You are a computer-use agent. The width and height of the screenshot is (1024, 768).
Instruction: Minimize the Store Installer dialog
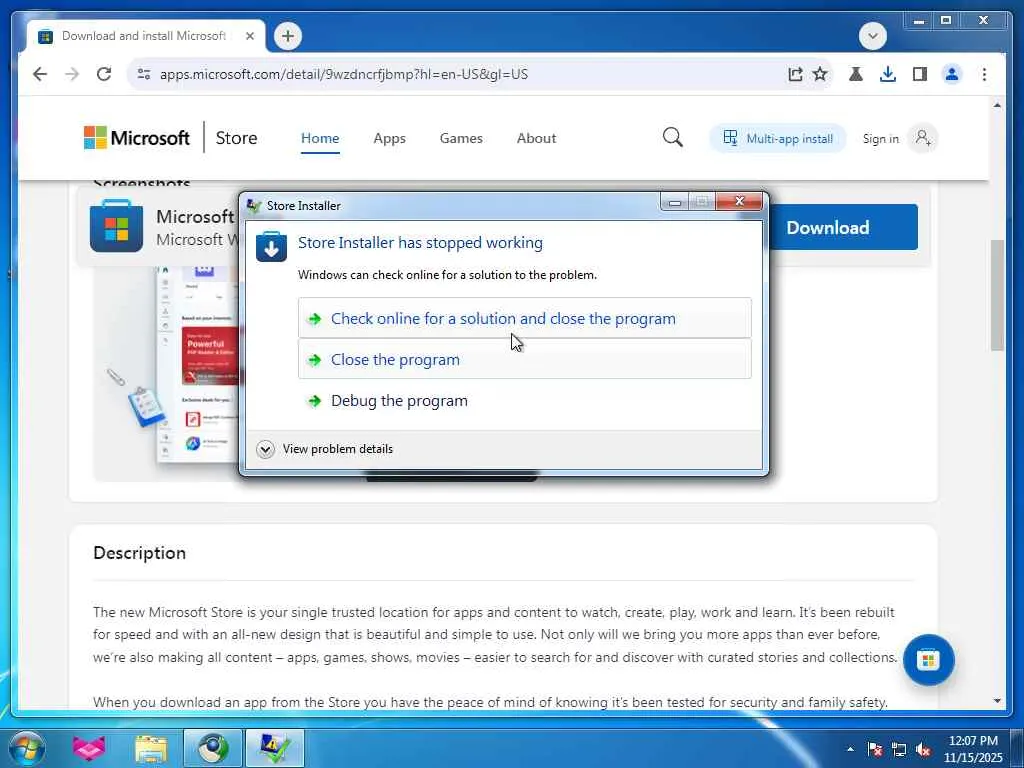point(675,202)
